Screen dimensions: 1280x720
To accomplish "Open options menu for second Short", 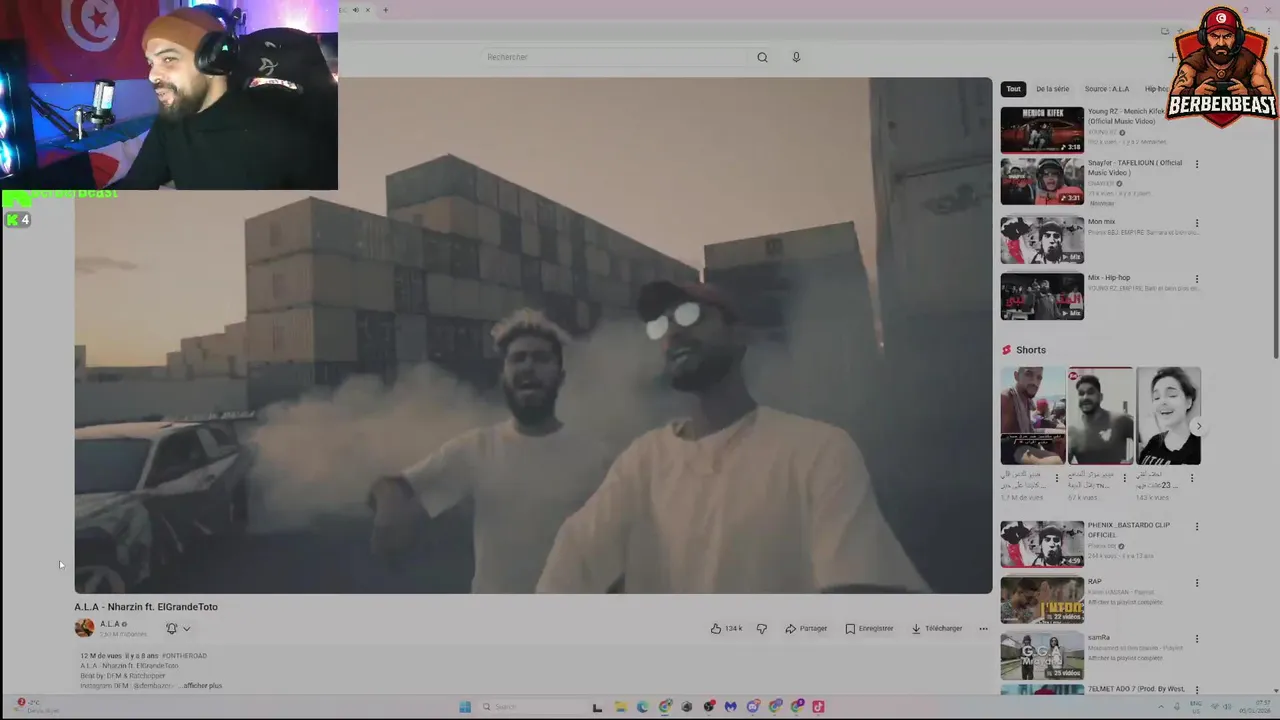I will (1124, 478).
